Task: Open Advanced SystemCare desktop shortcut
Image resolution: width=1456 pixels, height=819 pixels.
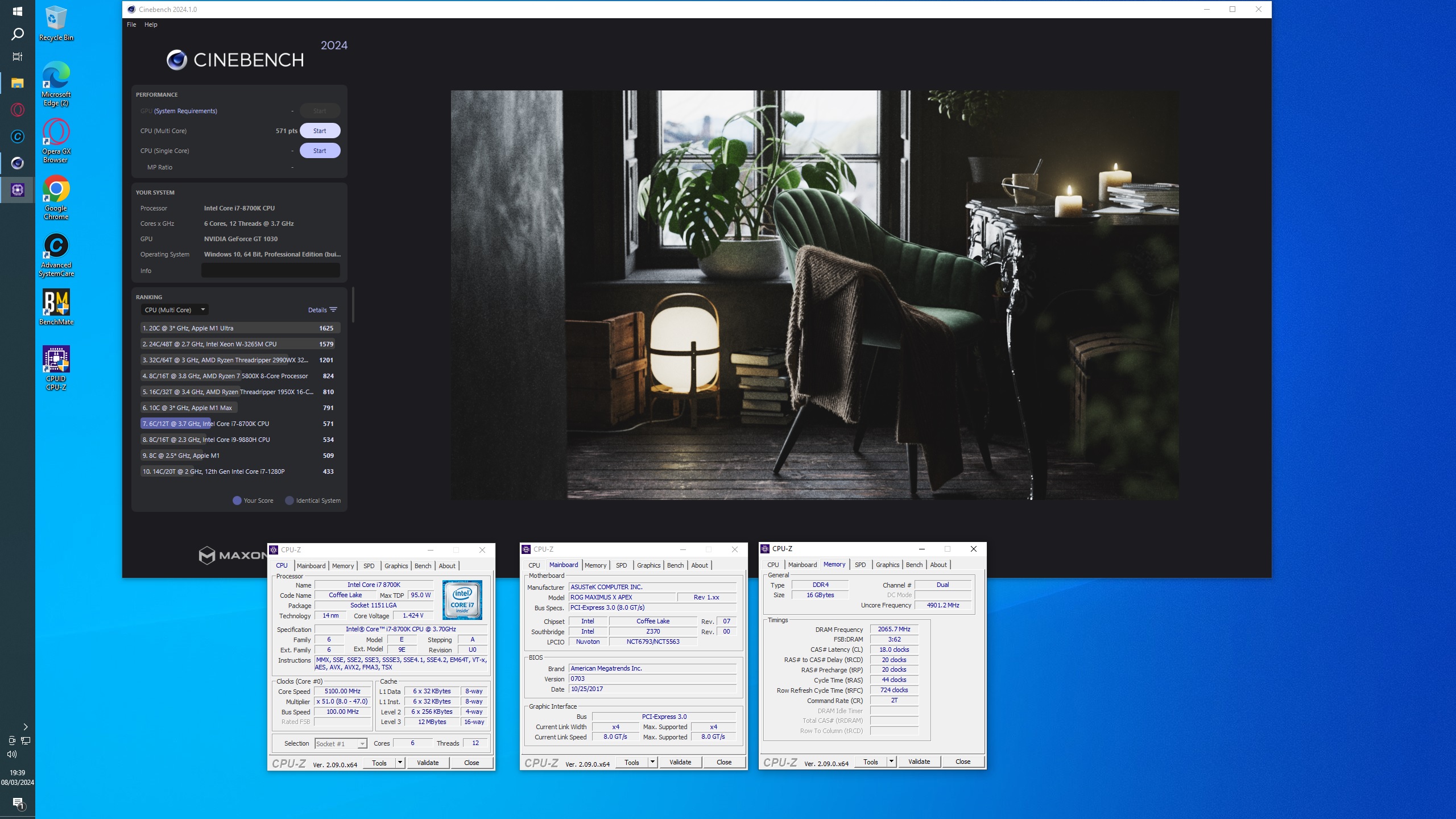Action: coord(56,254)
